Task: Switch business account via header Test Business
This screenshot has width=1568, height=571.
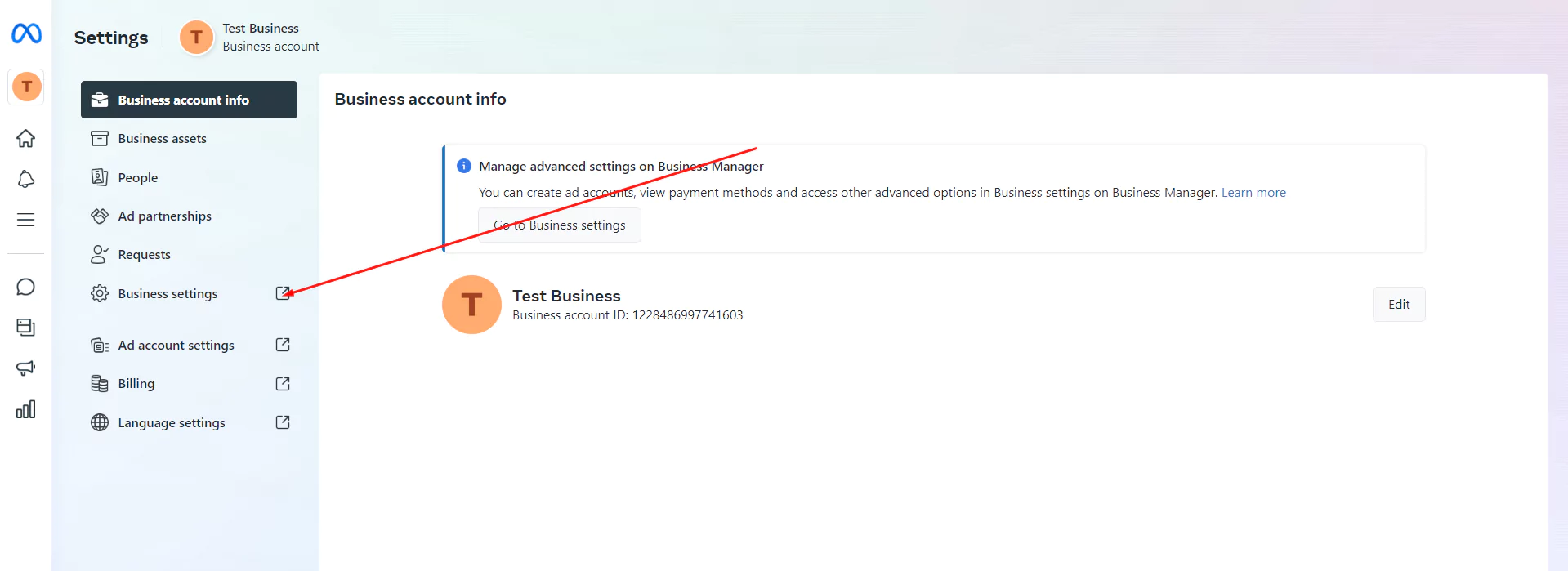Action: [250, 38]
